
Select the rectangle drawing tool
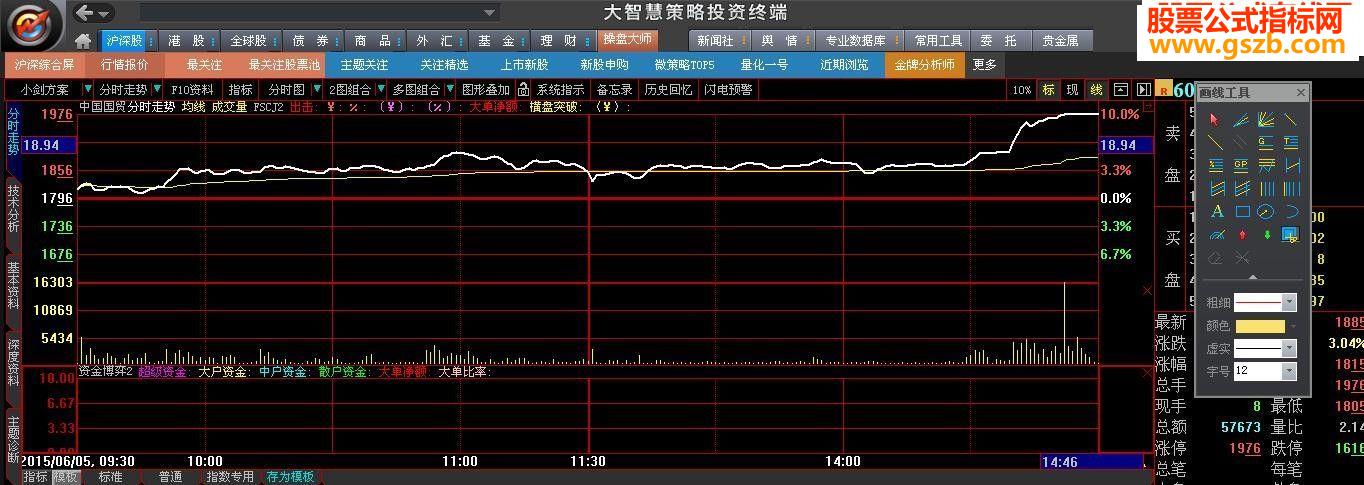click(1242, 211)
